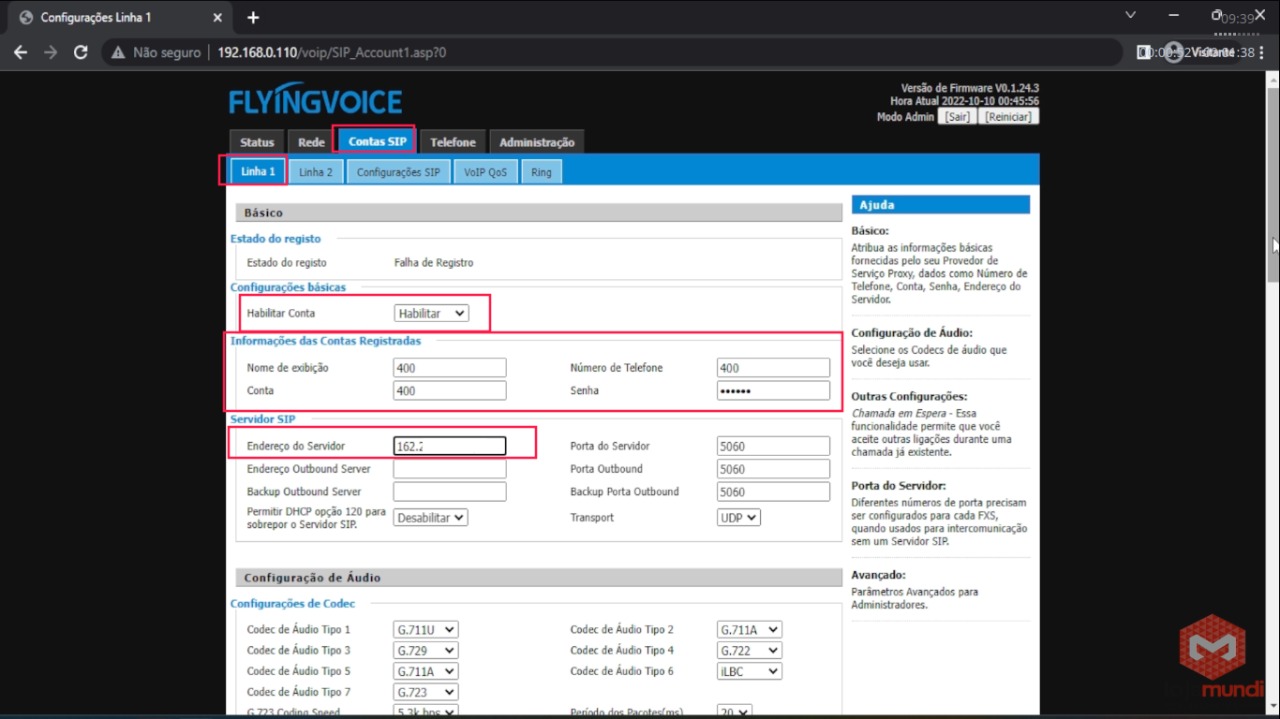Open the Telefone tab

click(453, 142)
